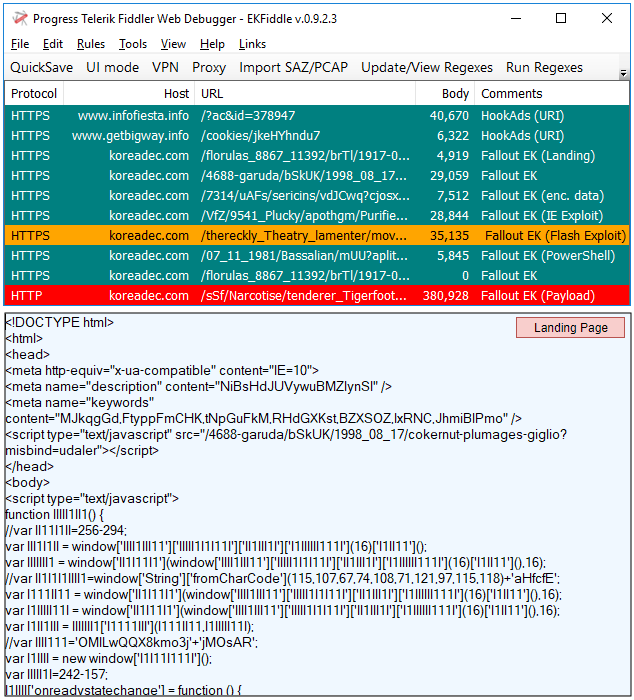Click the VPN toolbar item
Image resolution: width=634 pixels, height=700 pixels.
tap(165, 67)
